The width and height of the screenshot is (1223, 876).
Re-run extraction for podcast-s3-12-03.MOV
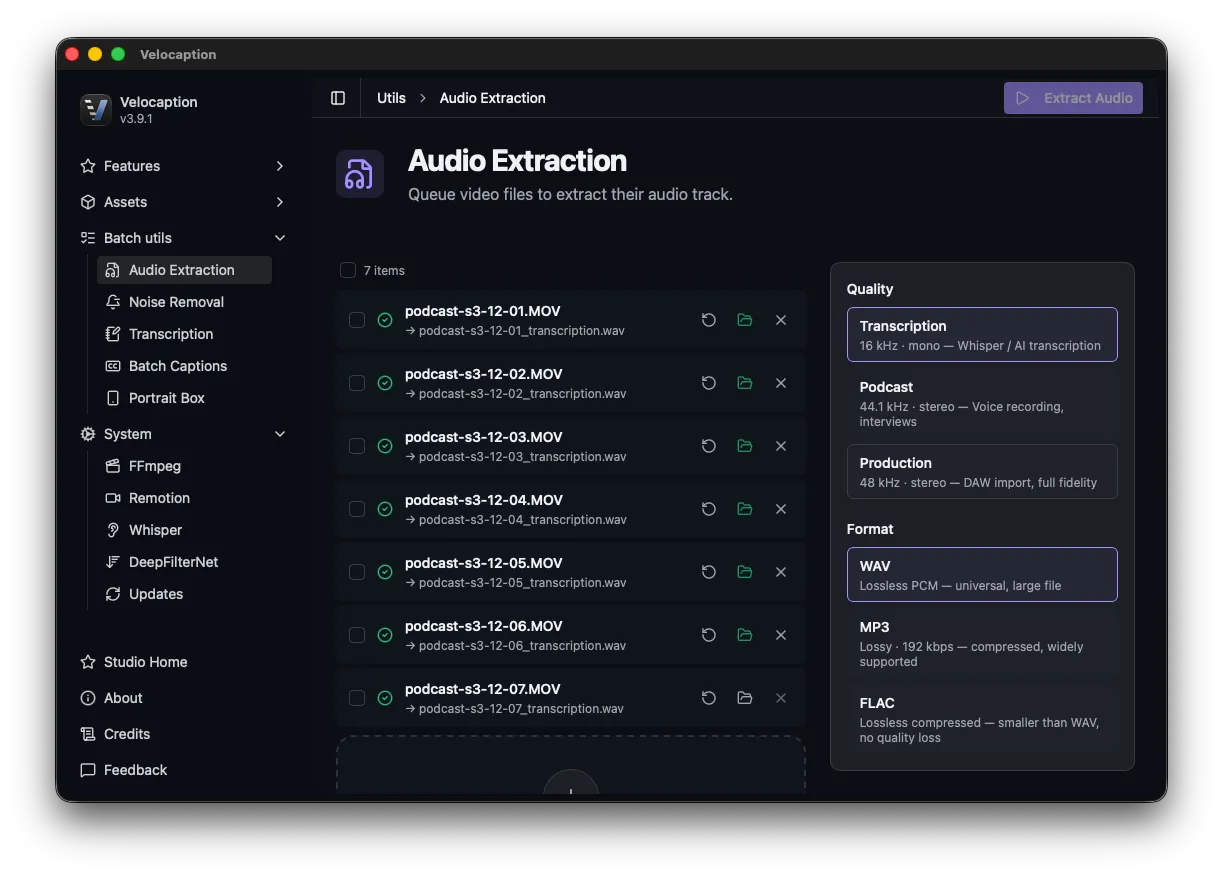coord(709,446)
